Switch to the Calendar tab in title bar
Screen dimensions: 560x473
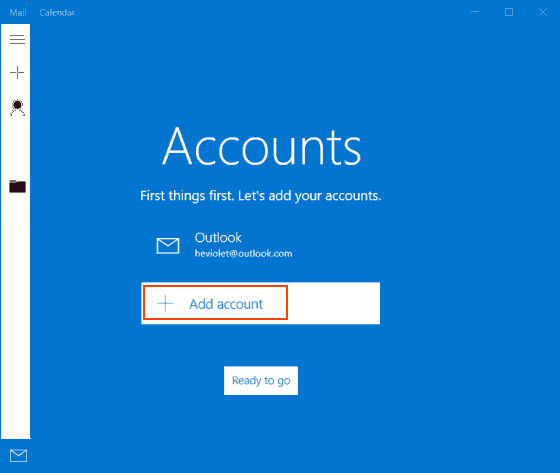coord(57,13)
